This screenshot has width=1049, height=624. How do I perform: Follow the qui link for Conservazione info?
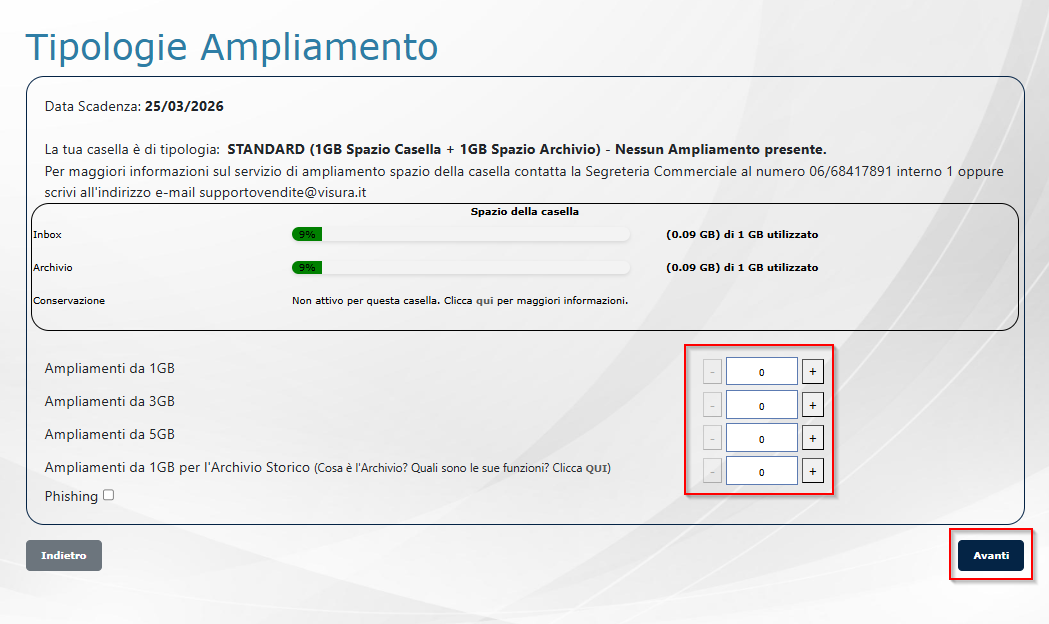(484, 300)
